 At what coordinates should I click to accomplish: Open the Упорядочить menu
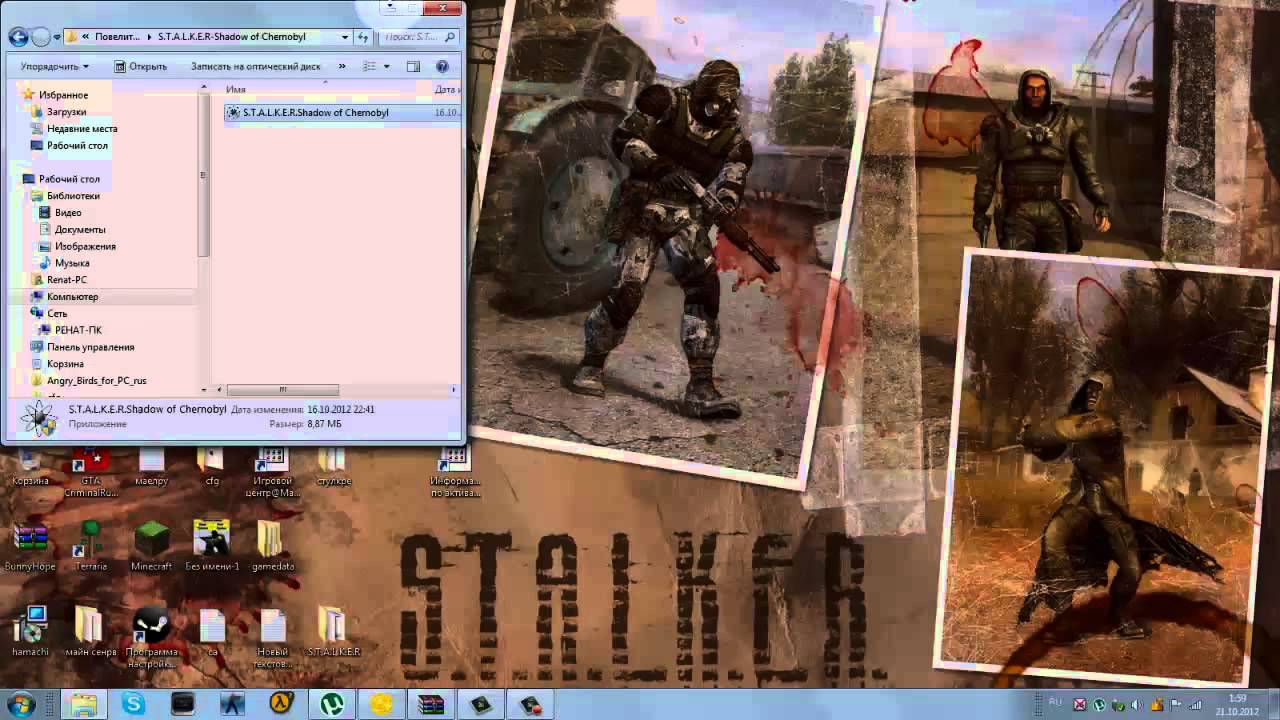55,67
